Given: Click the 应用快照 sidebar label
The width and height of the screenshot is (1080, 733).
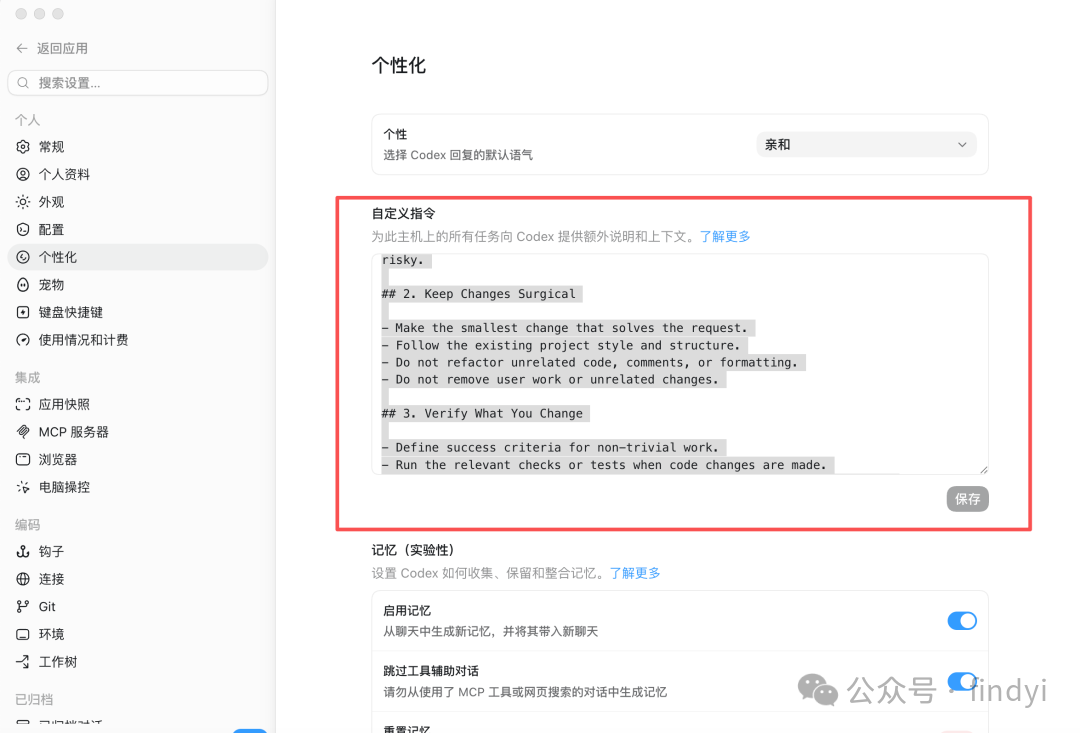Looking at the screenshot, I should [x=64, y=404].
